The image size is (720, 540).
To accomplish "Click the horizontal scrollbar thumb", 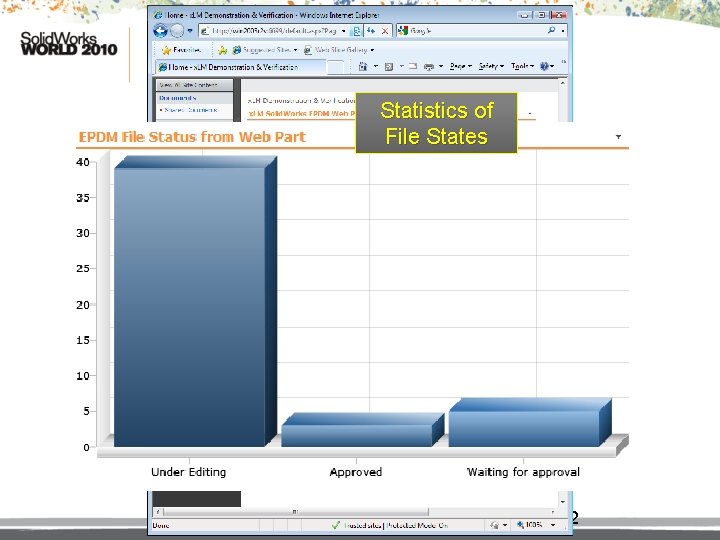I will coord(296,512).
